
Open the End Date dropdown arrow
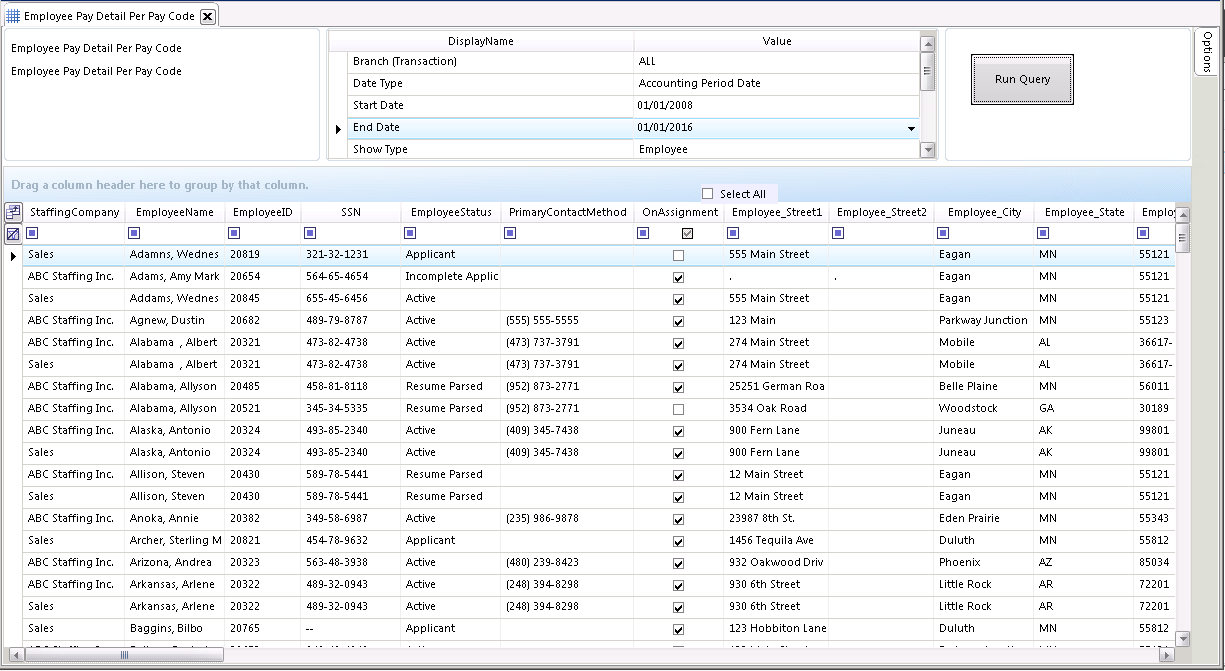tap(911, 128)
